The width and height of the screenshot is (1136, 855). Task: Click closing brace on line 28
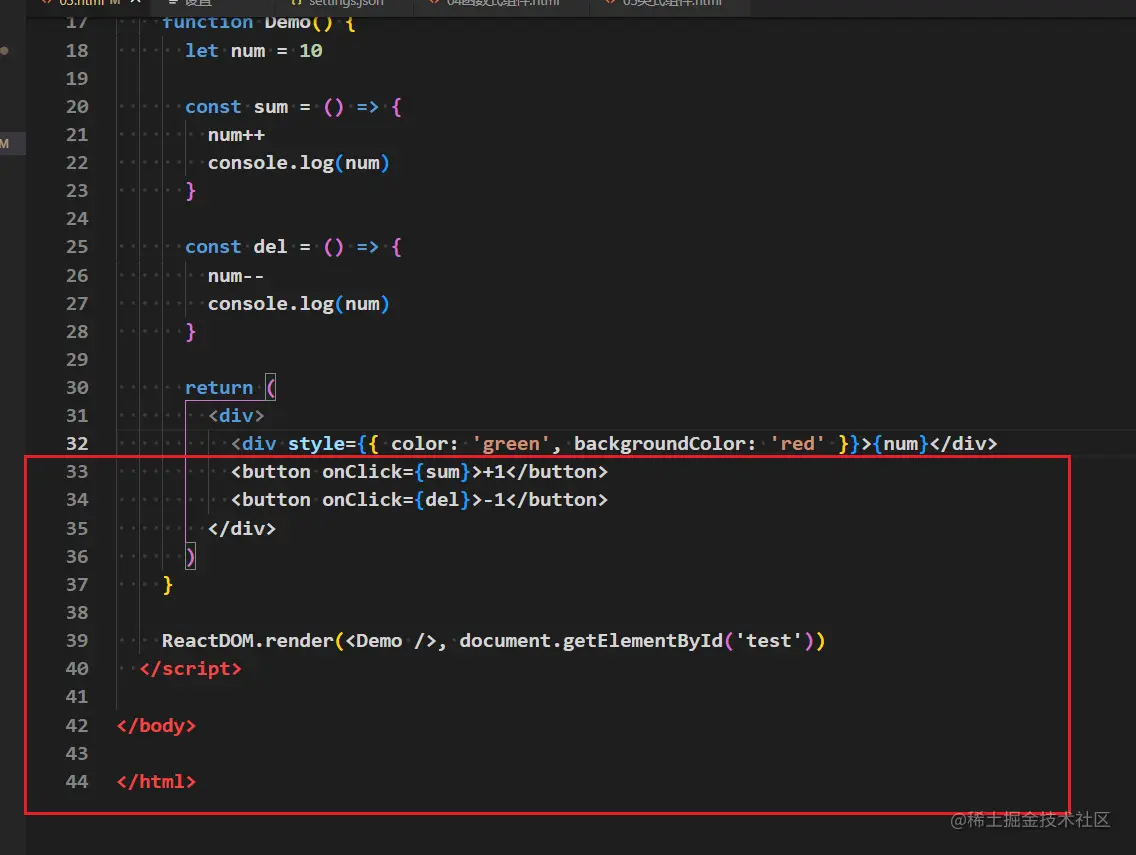click(191, 332)
